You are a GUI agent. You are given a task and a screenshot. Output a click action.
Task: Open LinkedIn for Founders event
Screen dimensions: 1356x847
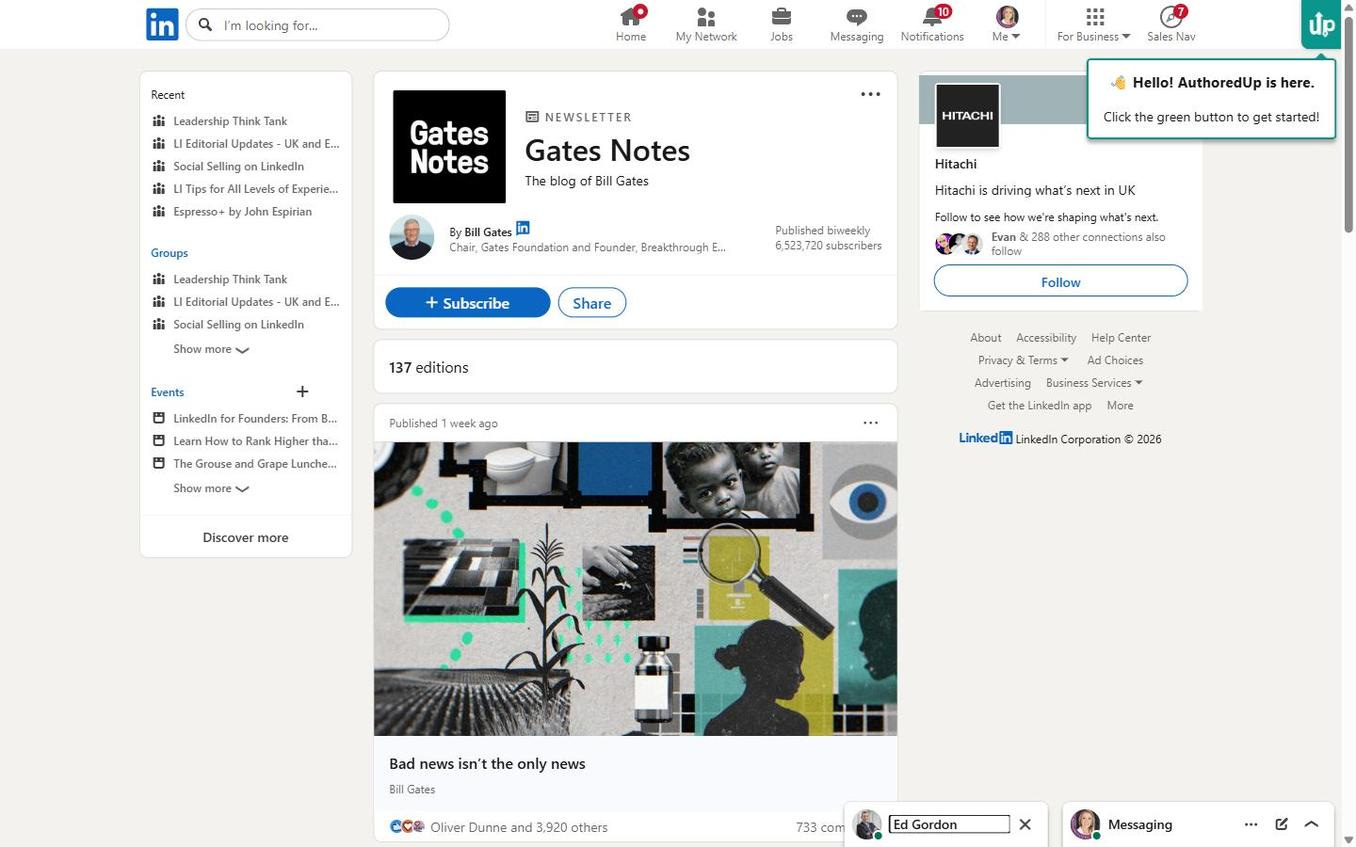click(x=255, y=419)
